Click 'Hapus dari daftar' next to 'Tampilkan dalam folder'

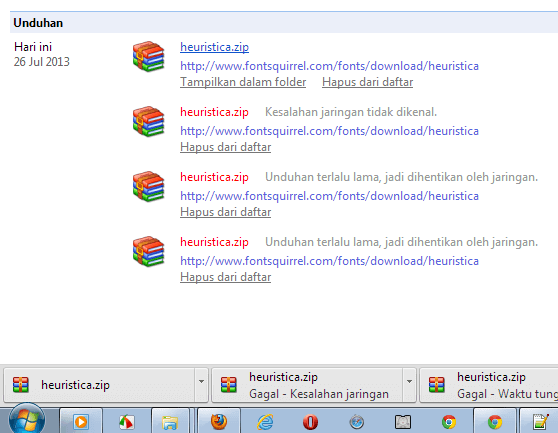coord(367,82)
